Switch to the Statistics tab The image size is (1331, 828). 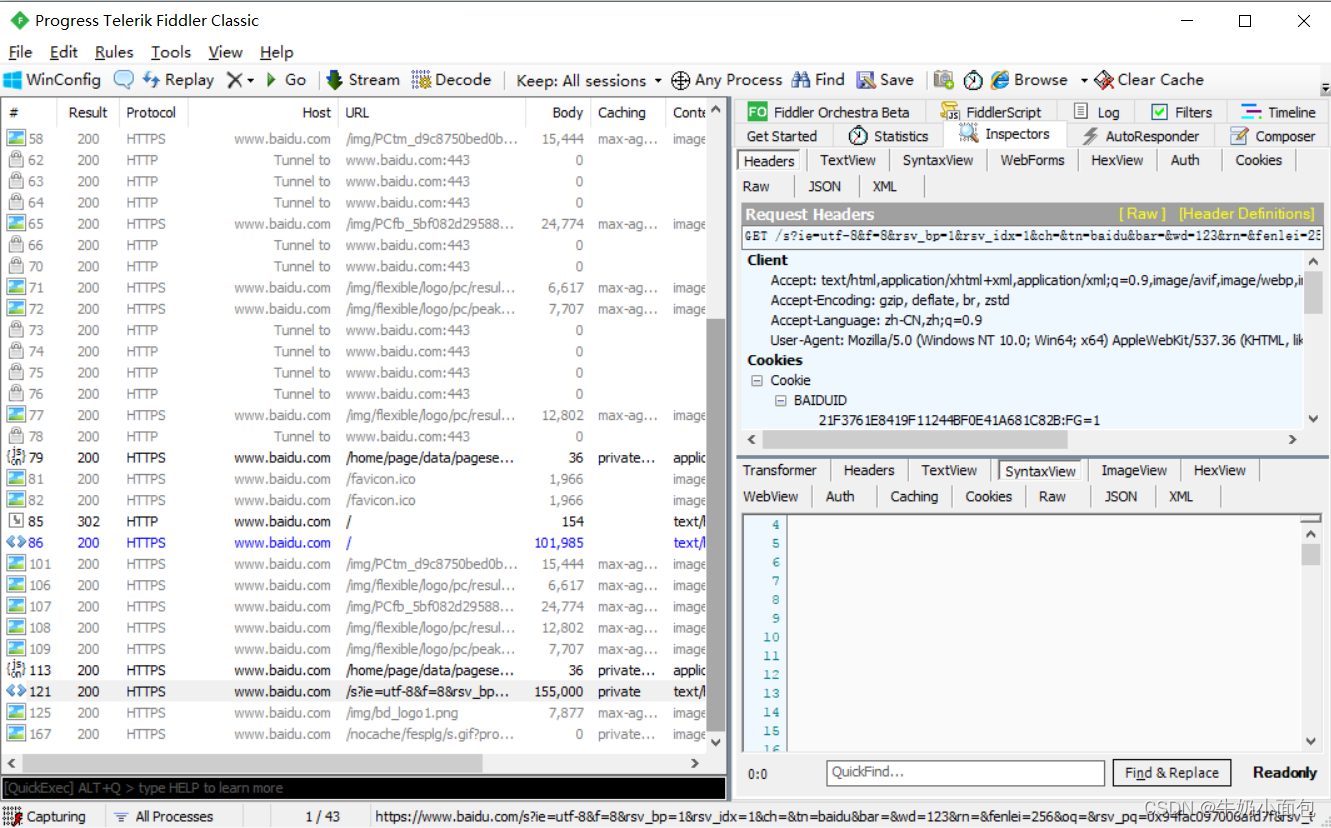tap(888, 135)
